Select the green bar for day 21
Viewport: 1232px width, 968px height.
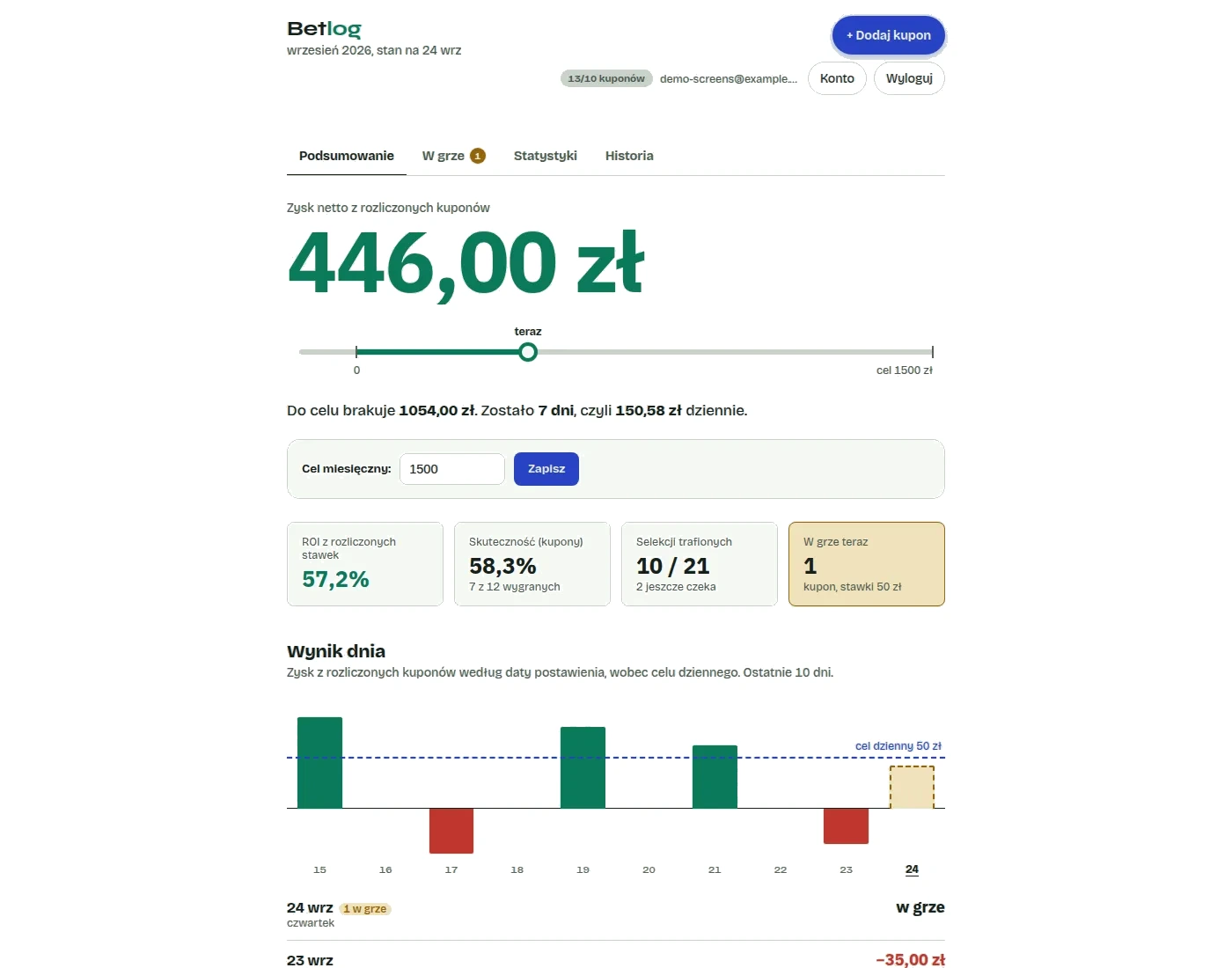click(x=715, y=776)
